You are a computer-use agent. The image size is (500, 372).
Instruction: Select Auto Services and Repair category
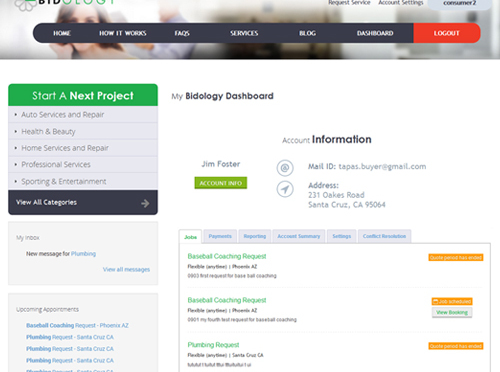pos(83,115)
